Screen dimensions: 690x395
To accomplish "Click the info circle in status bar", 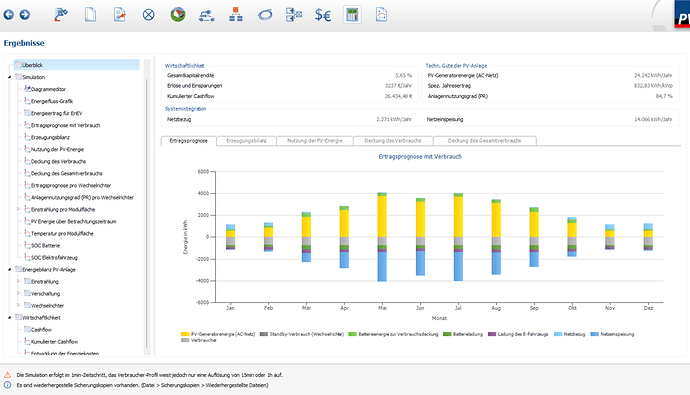I will click(x=7, y=385).
